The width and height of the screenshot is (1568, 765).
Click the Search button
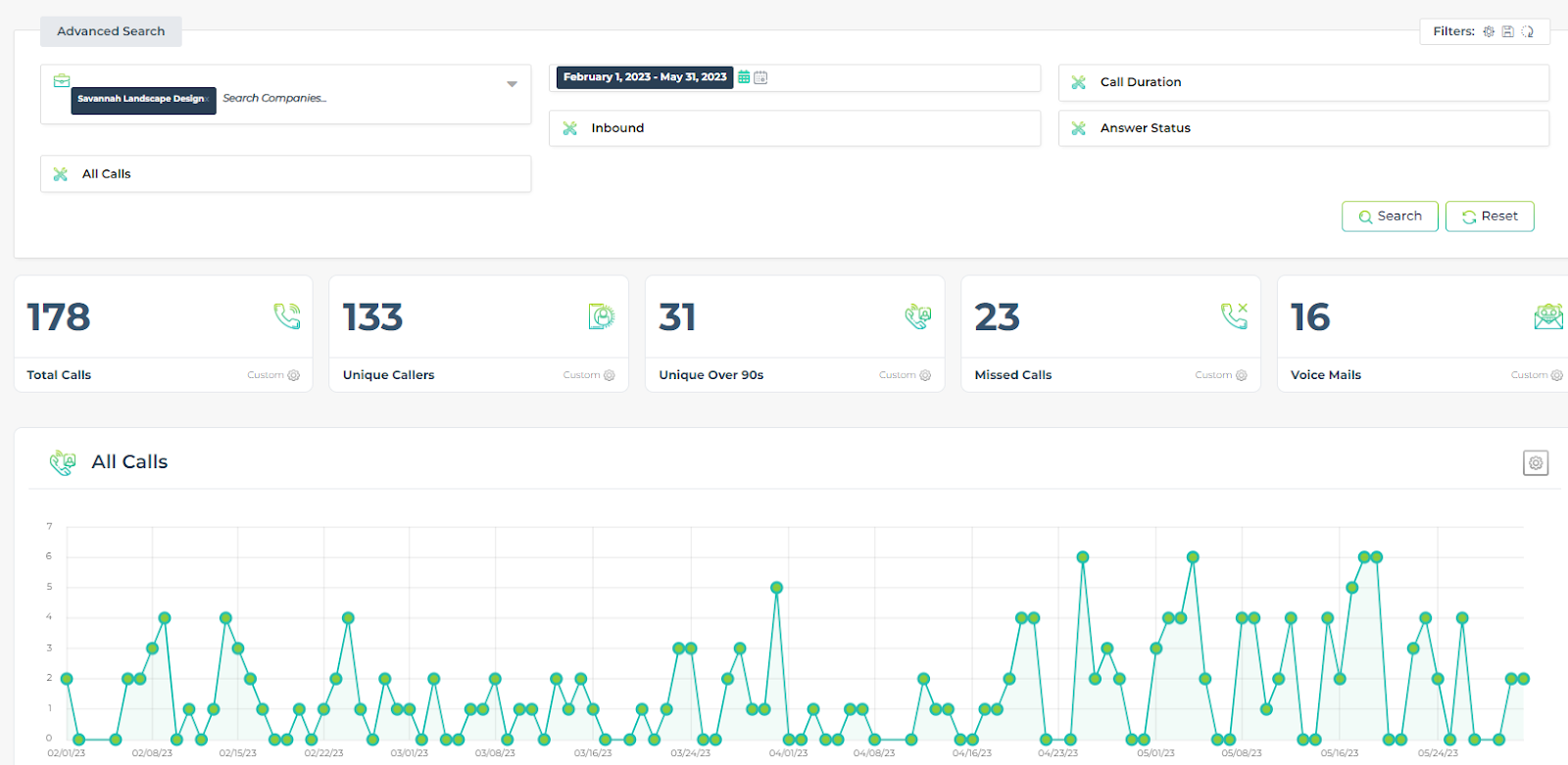(1390, 216)
